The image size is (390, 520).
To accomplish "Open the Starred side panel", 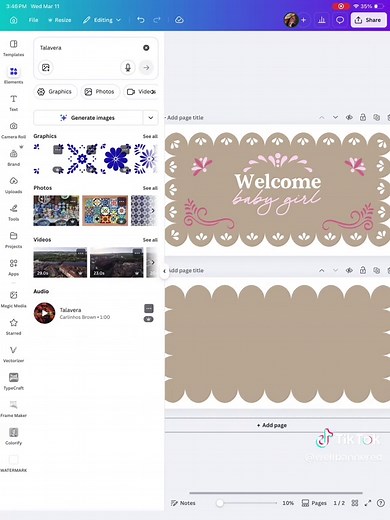I will [14, 327].
